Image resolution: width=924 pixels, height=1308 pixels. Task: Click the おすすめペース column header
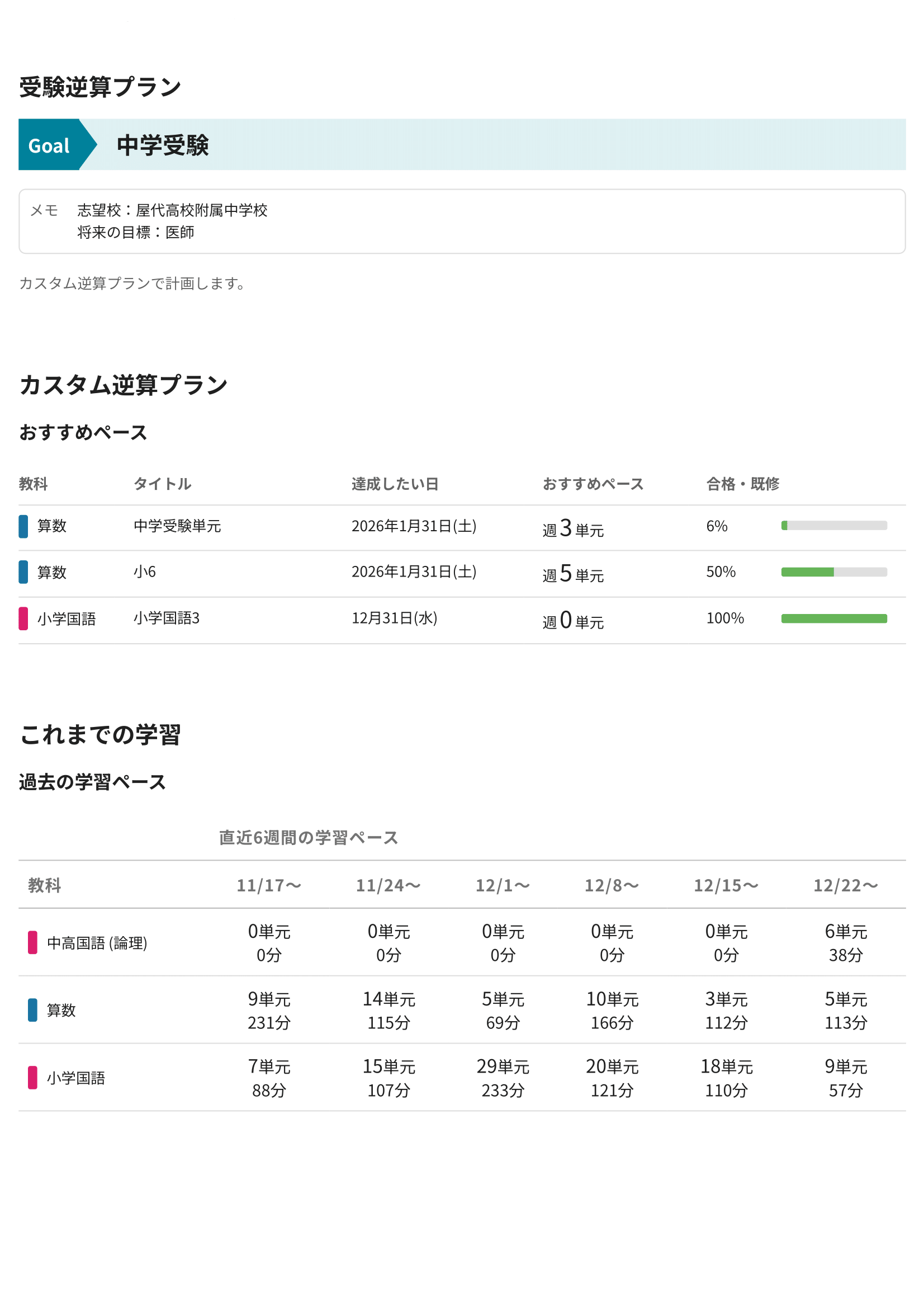click(593, 484)
